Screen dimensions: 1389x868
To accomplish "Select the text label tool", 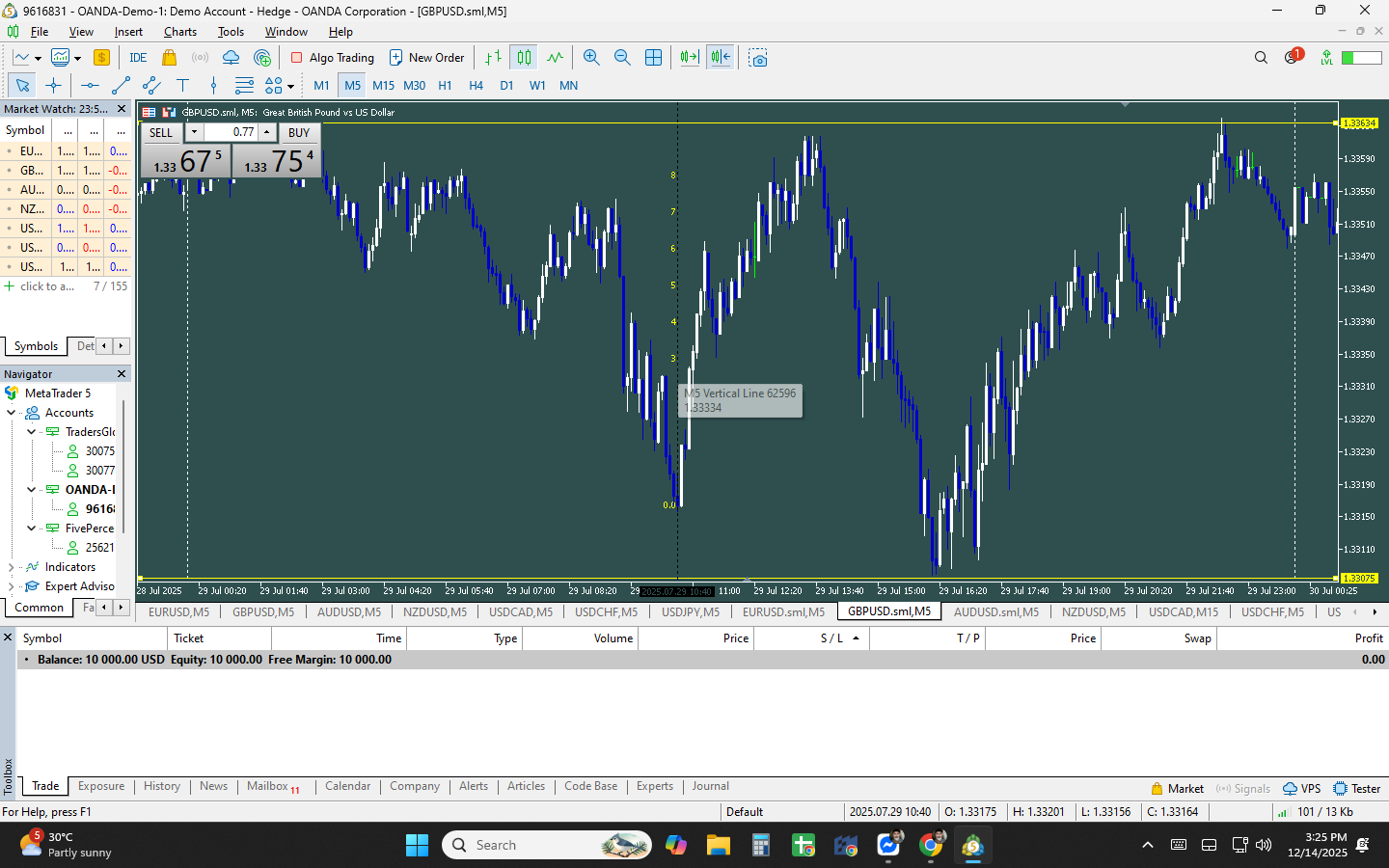I will coord(182,85).
